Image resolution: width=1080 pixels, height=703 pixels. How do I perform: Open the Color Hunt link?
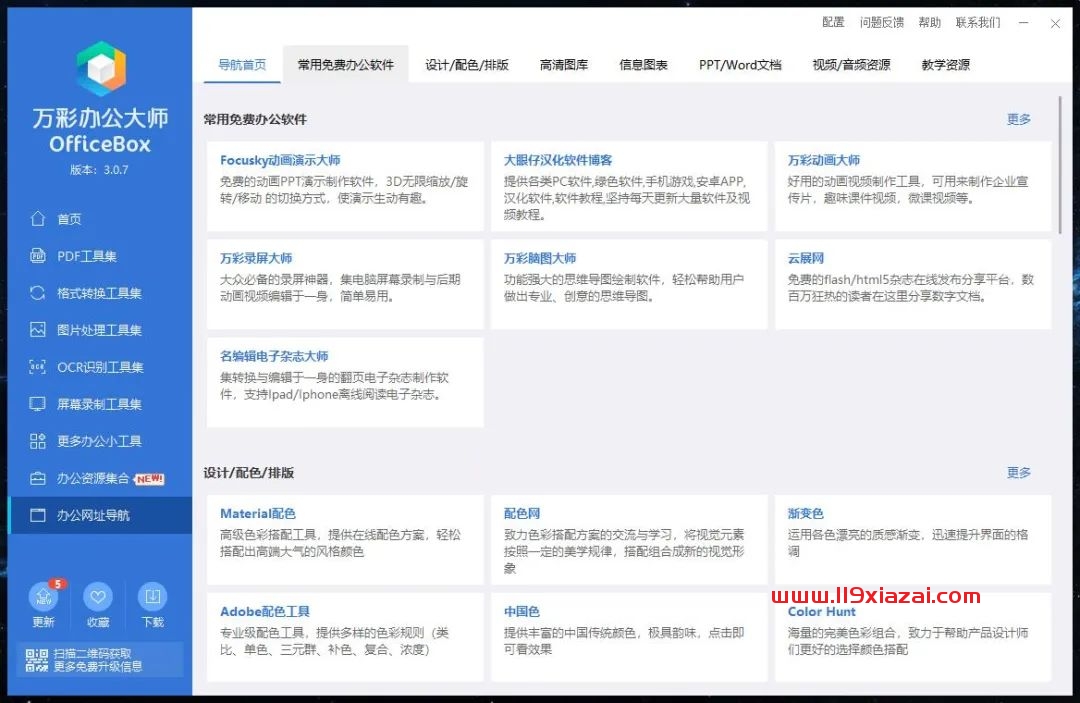coord(822,611)
